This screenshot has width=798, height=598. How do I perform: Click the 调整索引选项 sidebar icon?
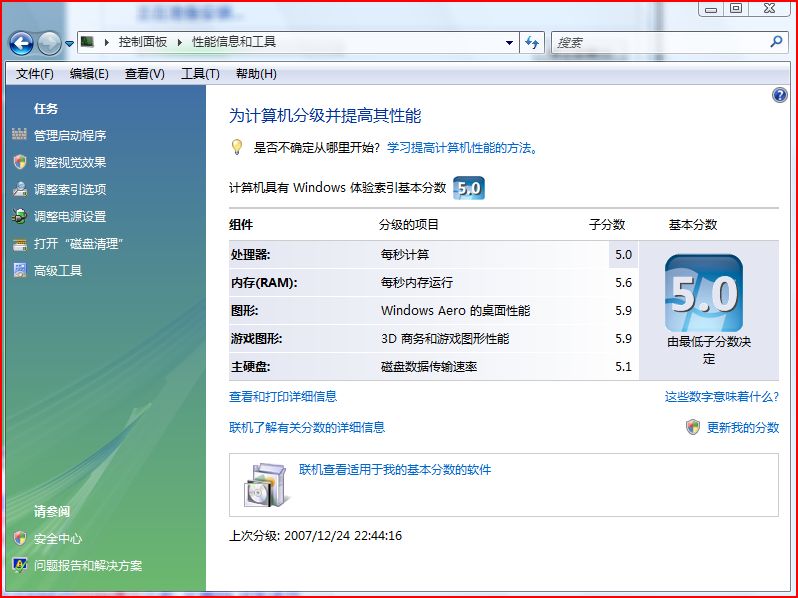[x=19, y=189]
